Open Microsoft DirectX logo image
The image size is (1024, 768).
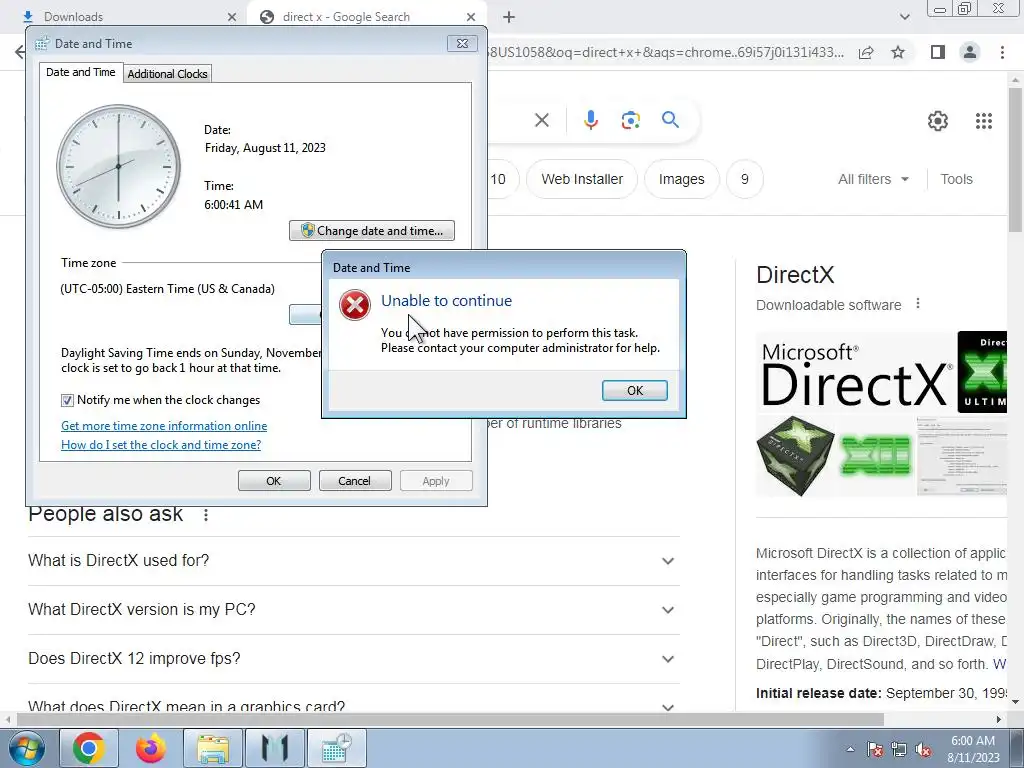854,372
